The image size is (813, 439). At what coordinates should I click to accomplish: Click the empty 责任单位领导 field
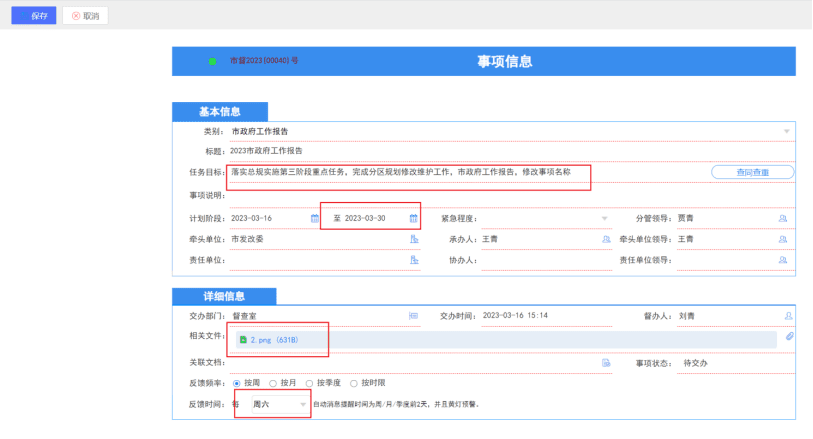pos(727,260)
